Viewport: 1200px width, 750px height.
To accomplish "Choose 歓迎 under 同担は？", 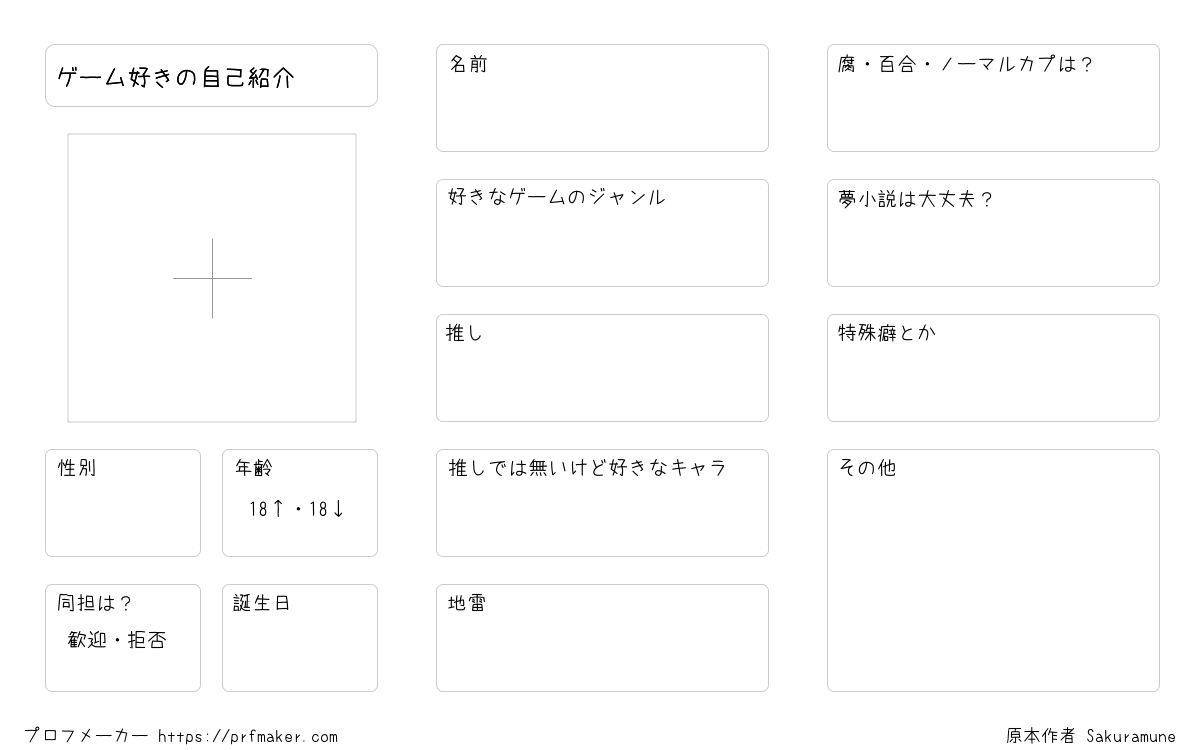I will [87, 640].
